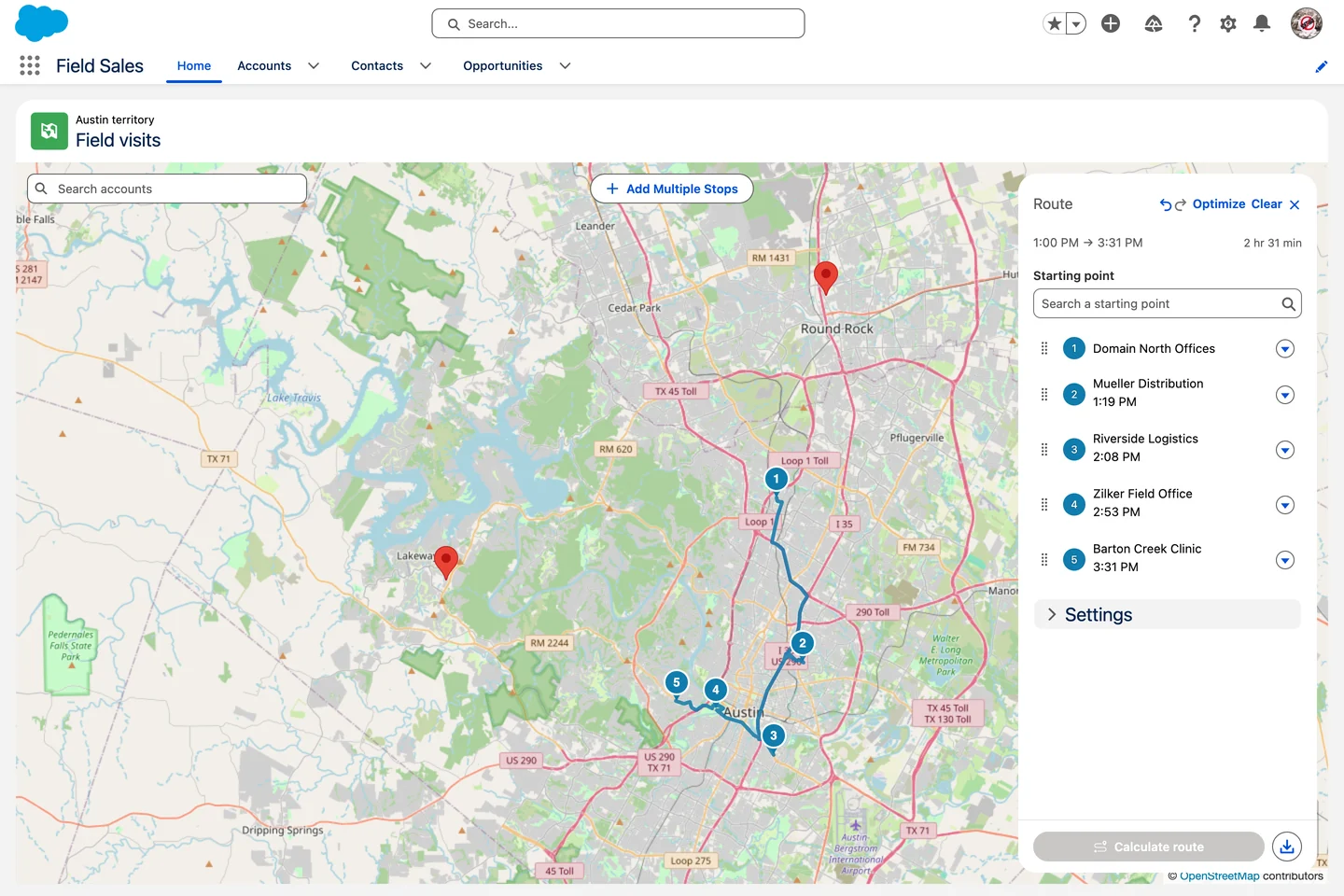Click the Field visits map app icon
Image resolution: width=1344 pixels, height=896 pixels.
(x=49, y=131)
